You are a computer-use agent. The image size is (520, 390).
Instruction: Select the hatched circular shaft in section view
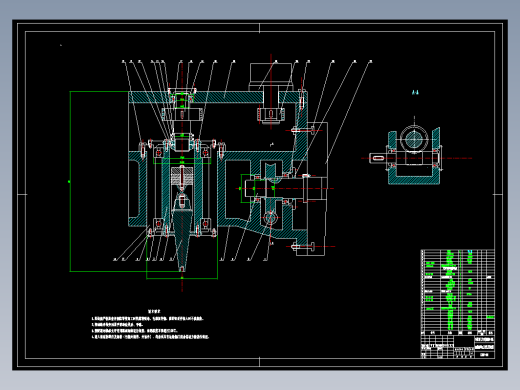pos(414,139)
